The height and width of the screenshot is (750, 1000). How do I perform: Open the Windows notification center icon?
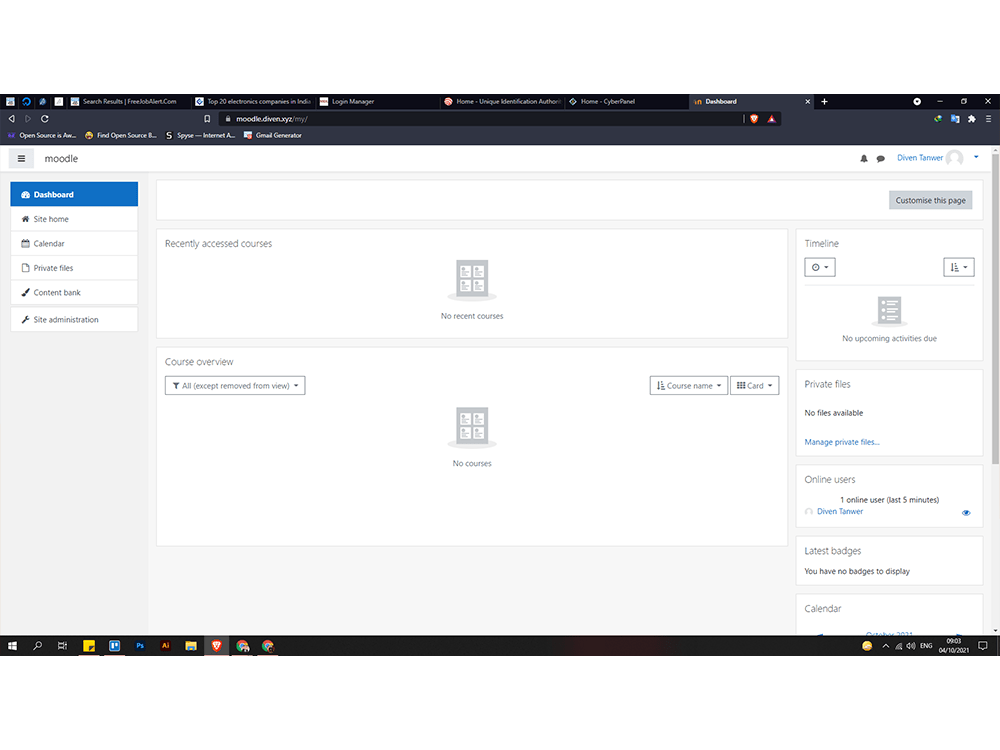tap(983, 646)
